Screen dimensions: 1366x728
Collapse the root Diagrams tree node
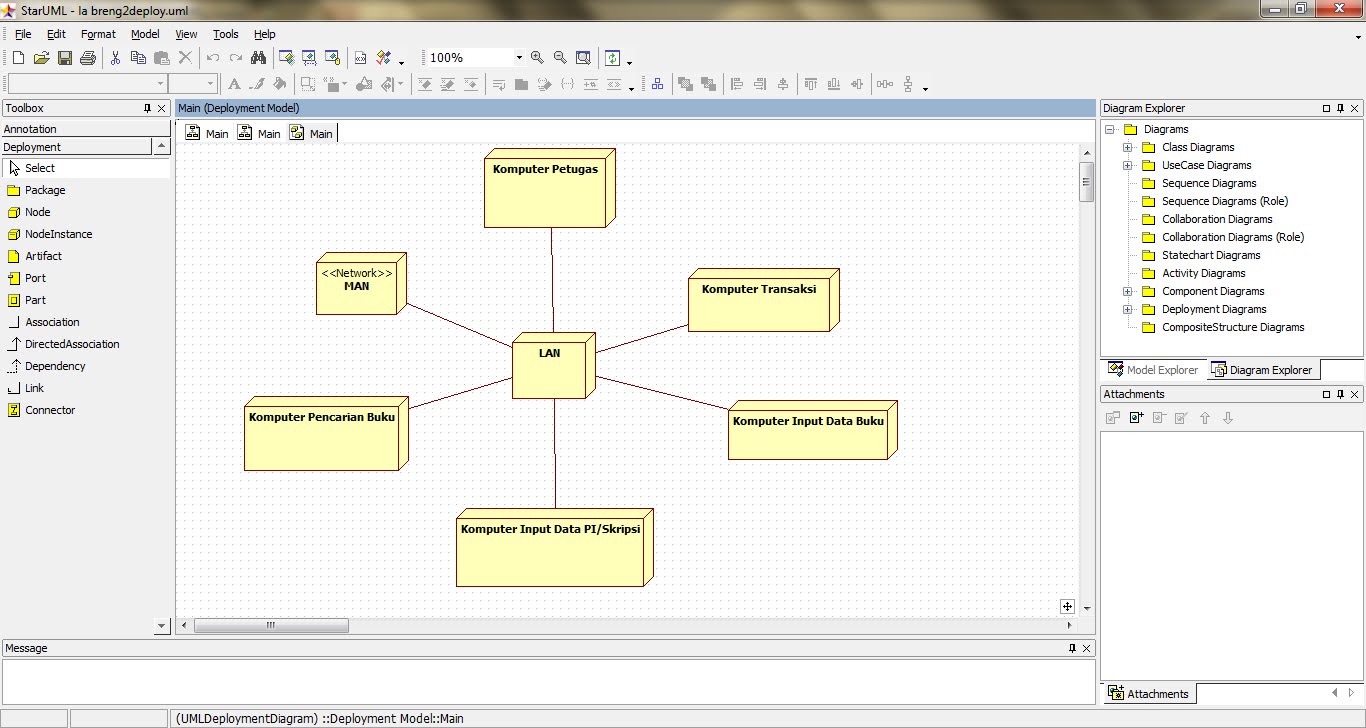tap(1109, 129)
